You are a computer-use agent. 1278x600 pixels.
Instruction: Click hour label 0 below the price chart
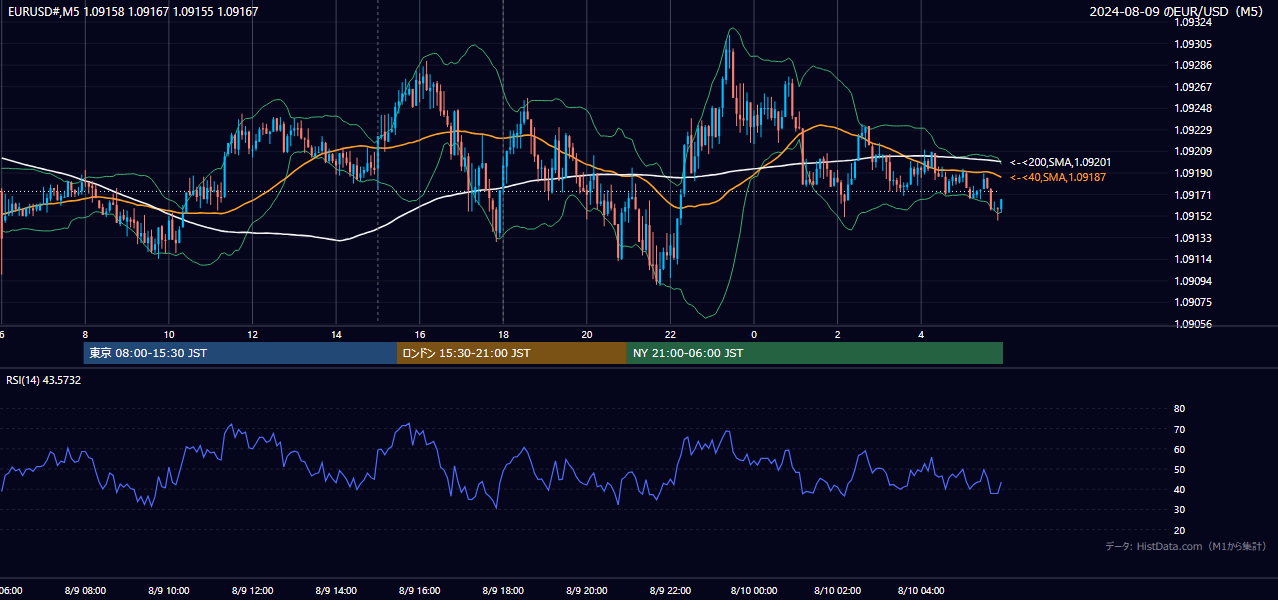pyautogui.click(x=754, y=335)
